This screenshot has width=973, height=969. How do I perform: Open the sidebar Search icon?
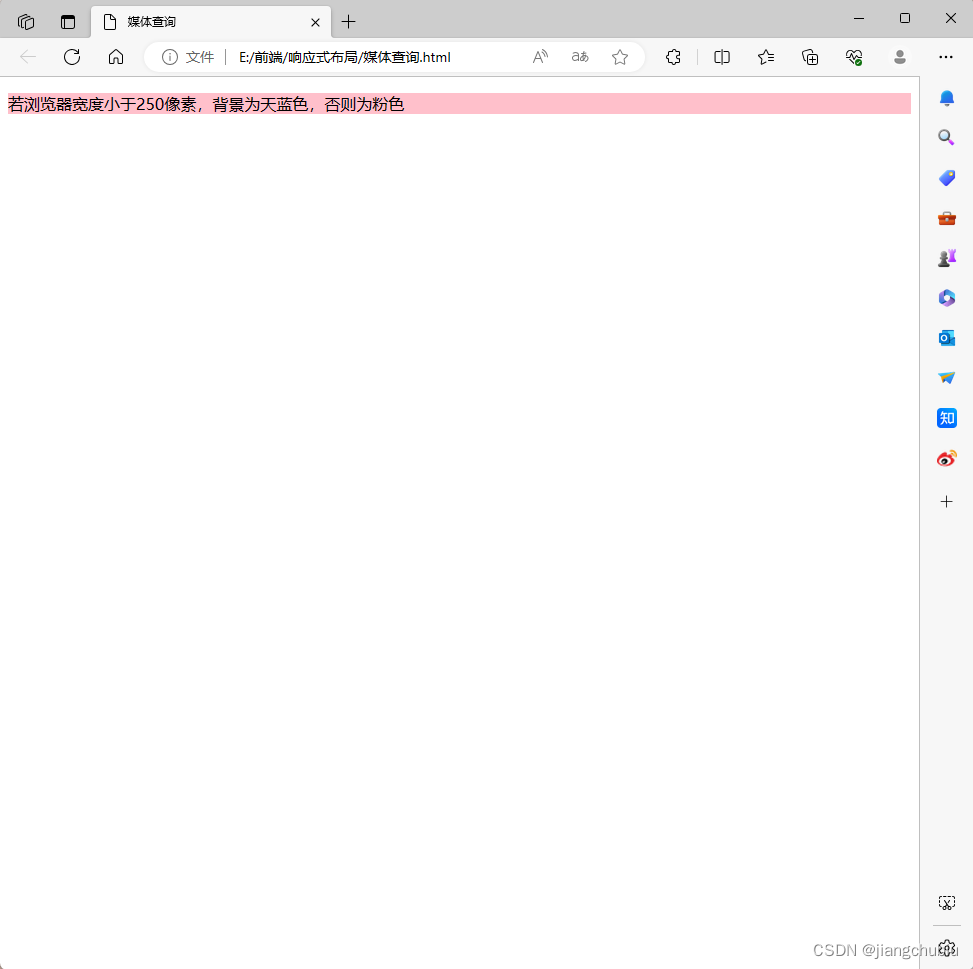coord(946,137)
